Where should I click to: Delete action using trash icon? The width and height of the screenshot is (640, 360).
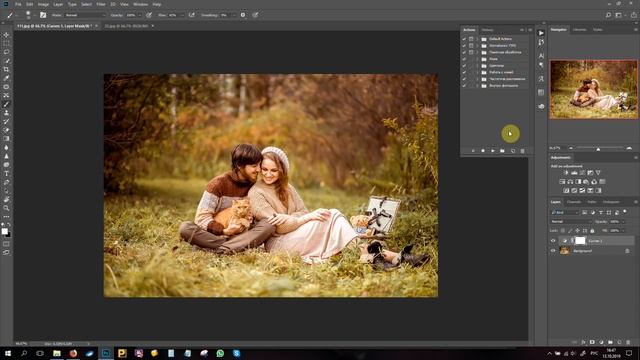click(522, 151)
